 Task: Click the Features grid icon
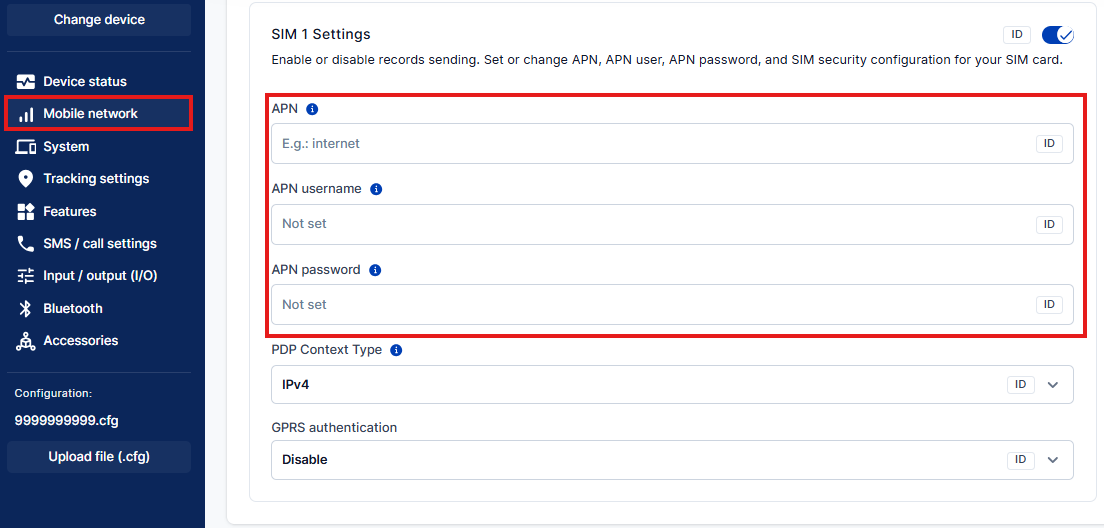tap(26, 212)
